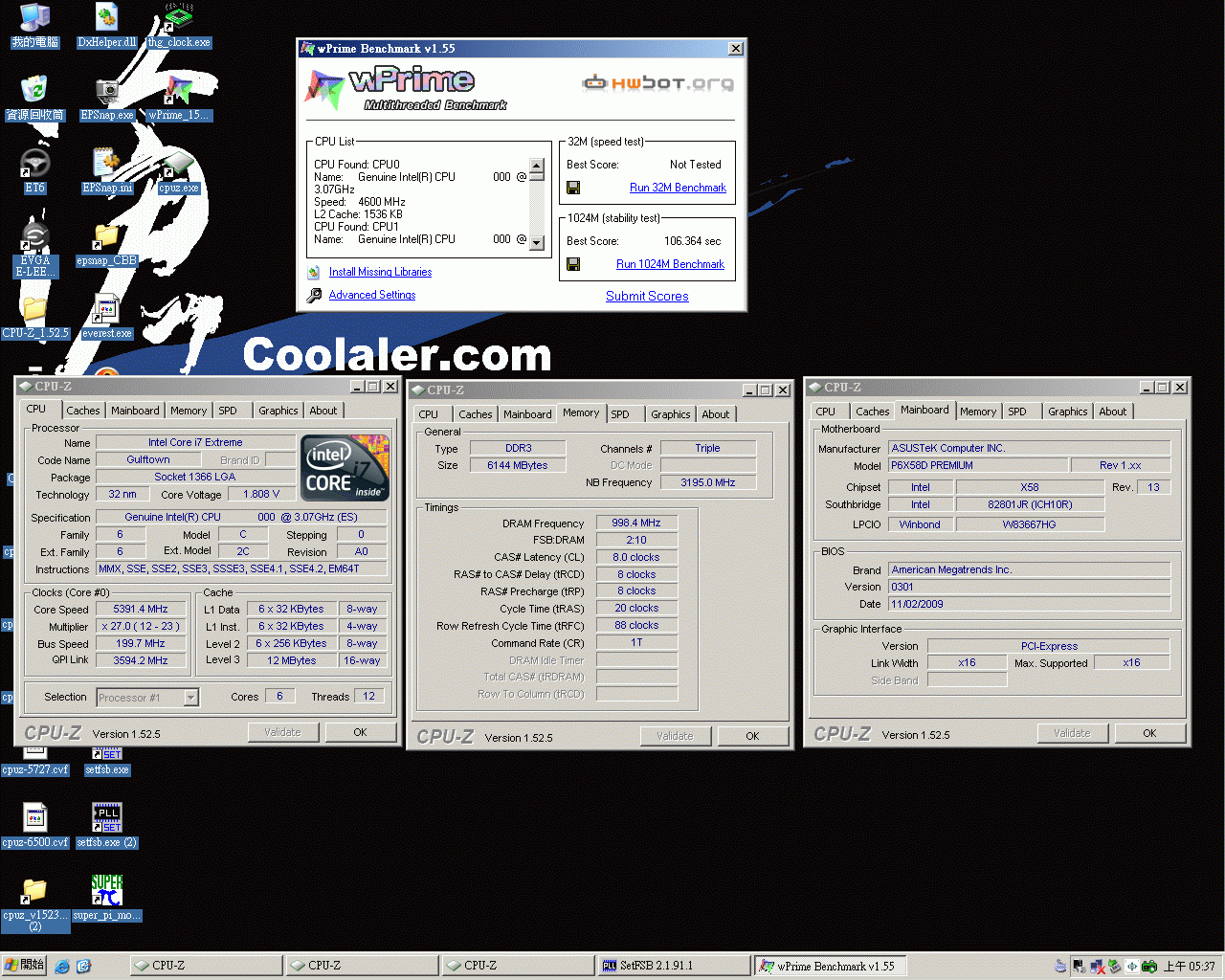Click the 32M best score floppy save icon
This screenshot has width=1225, height=980.
[573, 188]
